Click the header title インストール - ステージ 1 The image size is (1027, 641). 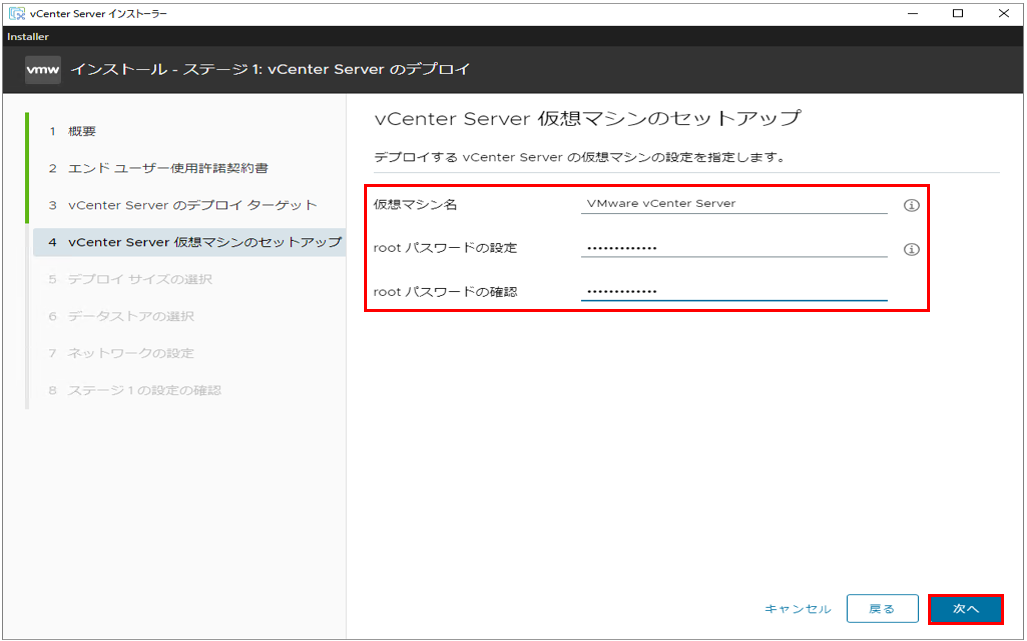pos(270,69)
